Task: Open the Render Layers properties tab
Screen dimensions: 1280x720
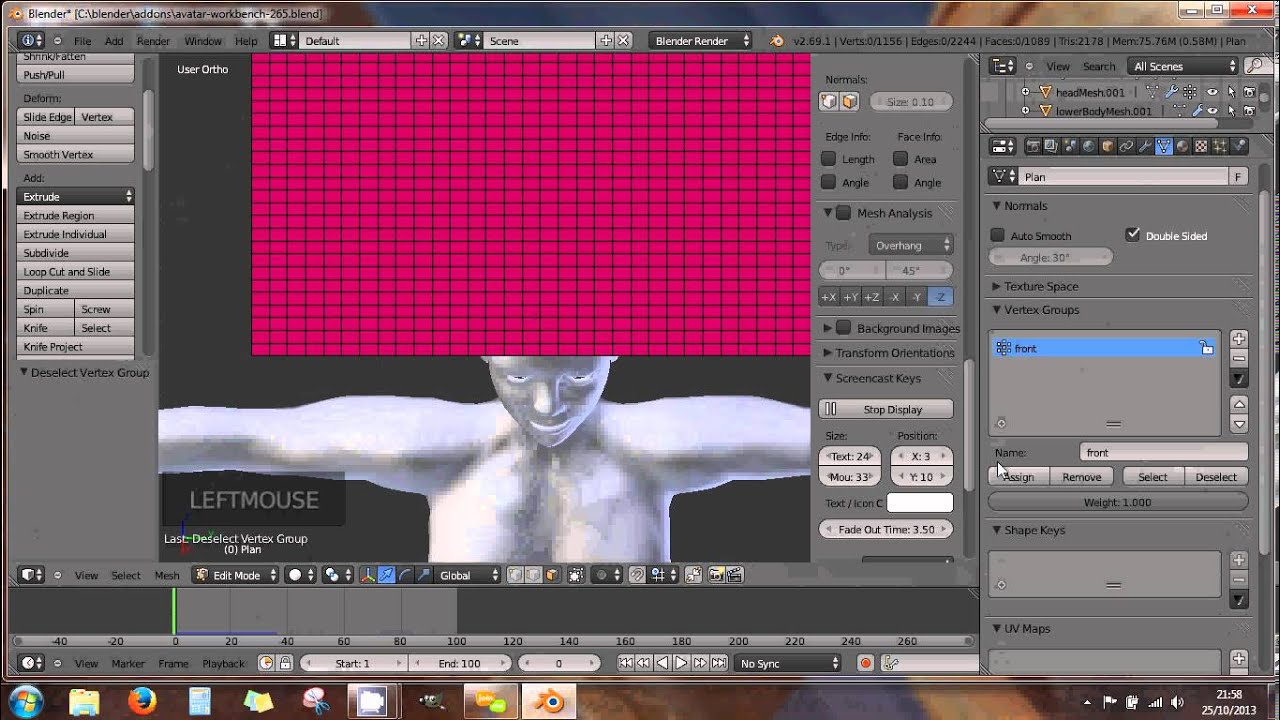Action: pos(1052,146)
